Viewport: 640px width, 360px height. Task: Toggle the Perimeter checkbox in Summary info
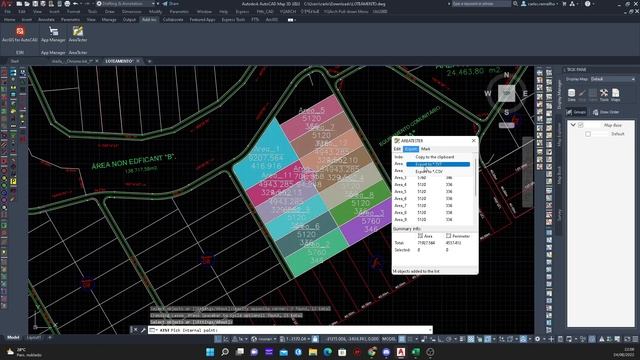448,236
